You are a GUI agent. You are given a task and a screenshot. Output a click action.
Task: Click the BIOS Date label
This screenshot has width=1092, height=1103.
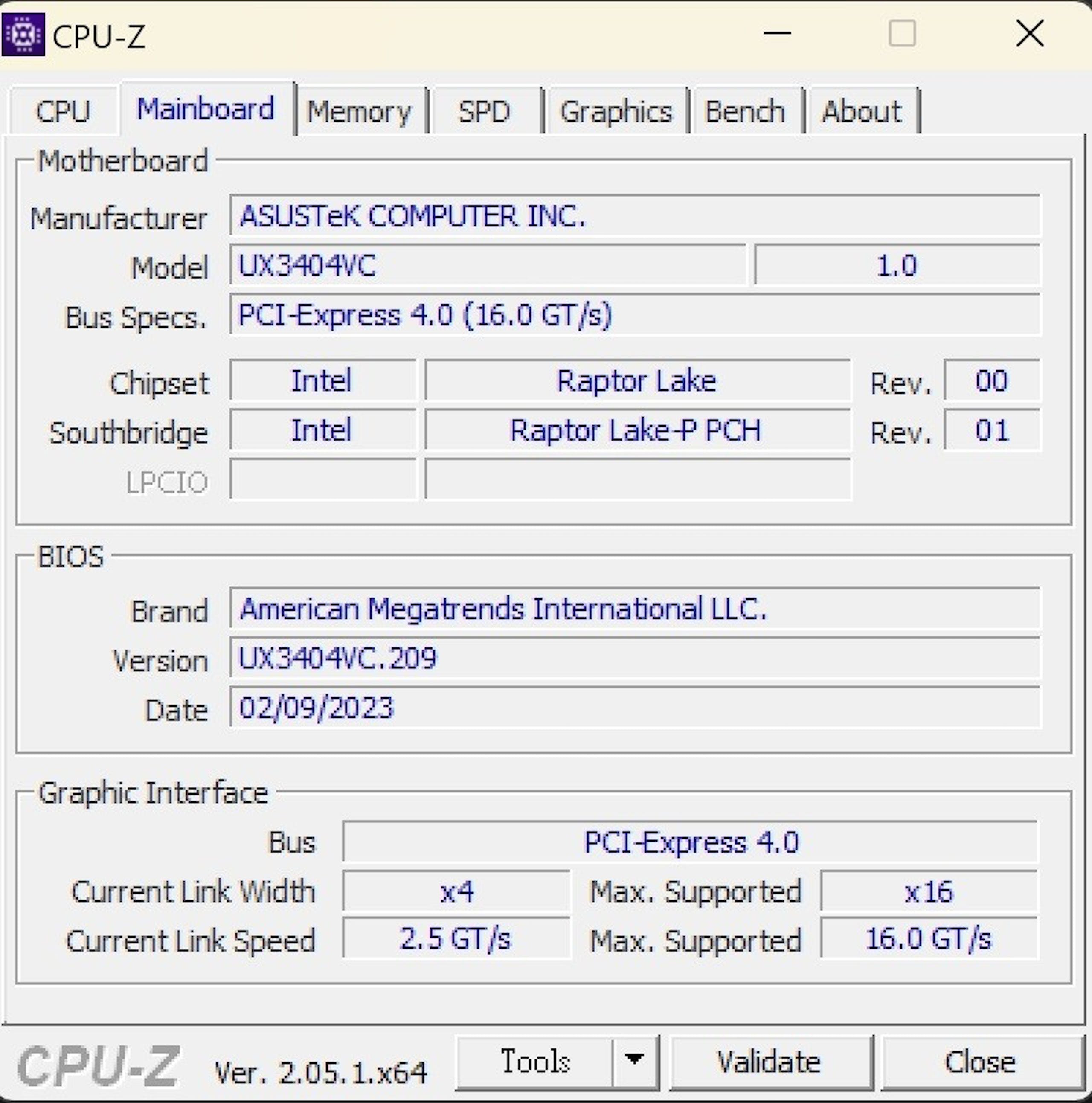[x=177, y=711]
